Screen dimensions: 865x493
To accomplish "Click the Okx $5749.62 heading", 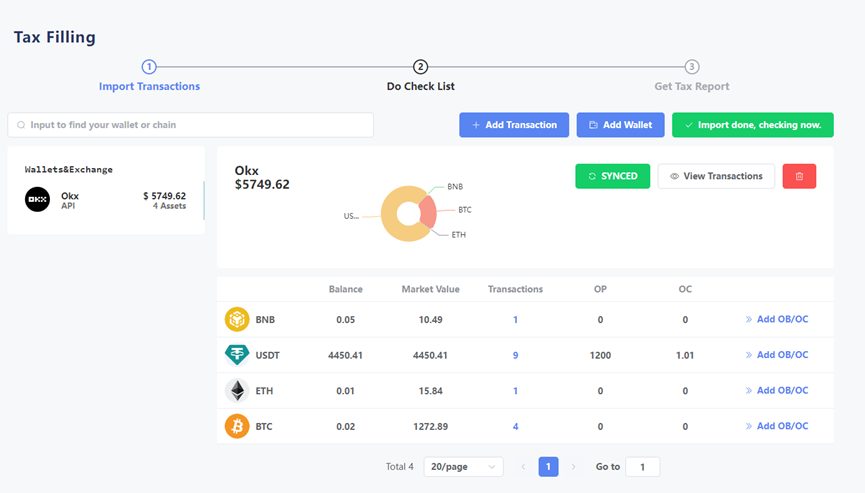I will coord(262,178).
